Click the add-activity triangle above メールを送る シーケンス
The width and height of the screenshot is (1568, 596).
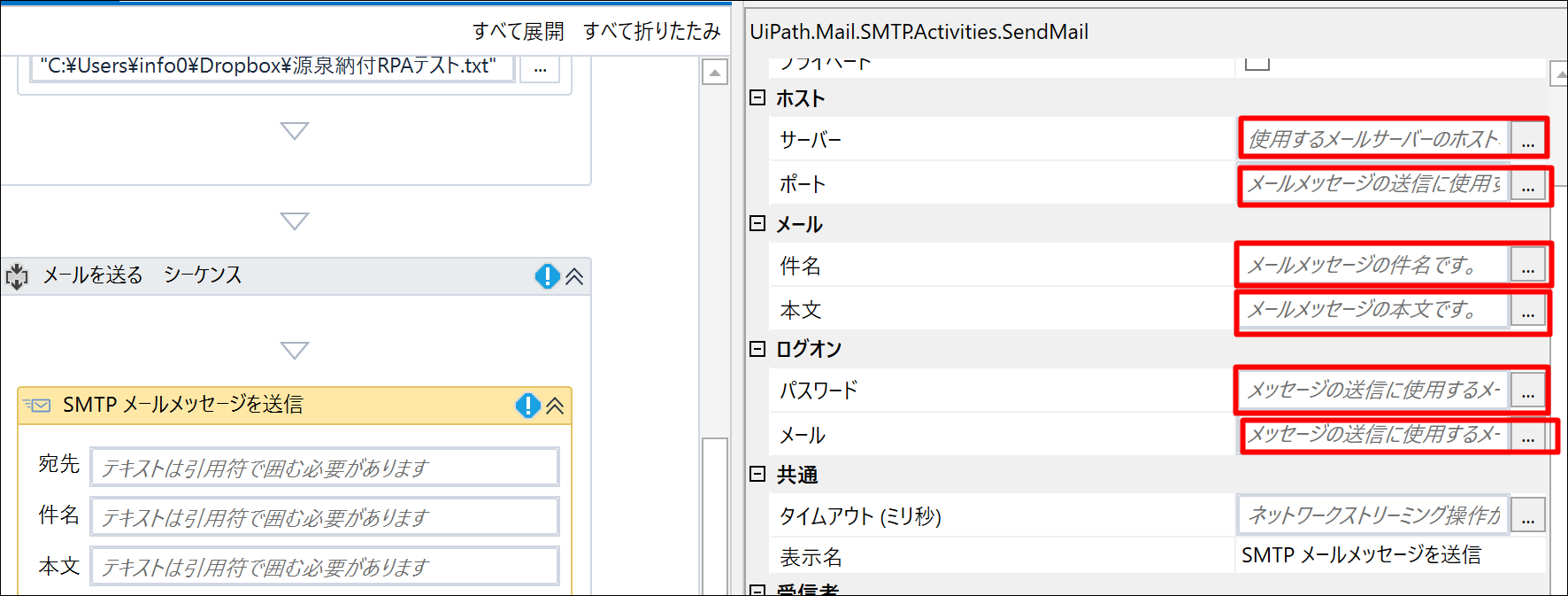(x=295, y=221)
